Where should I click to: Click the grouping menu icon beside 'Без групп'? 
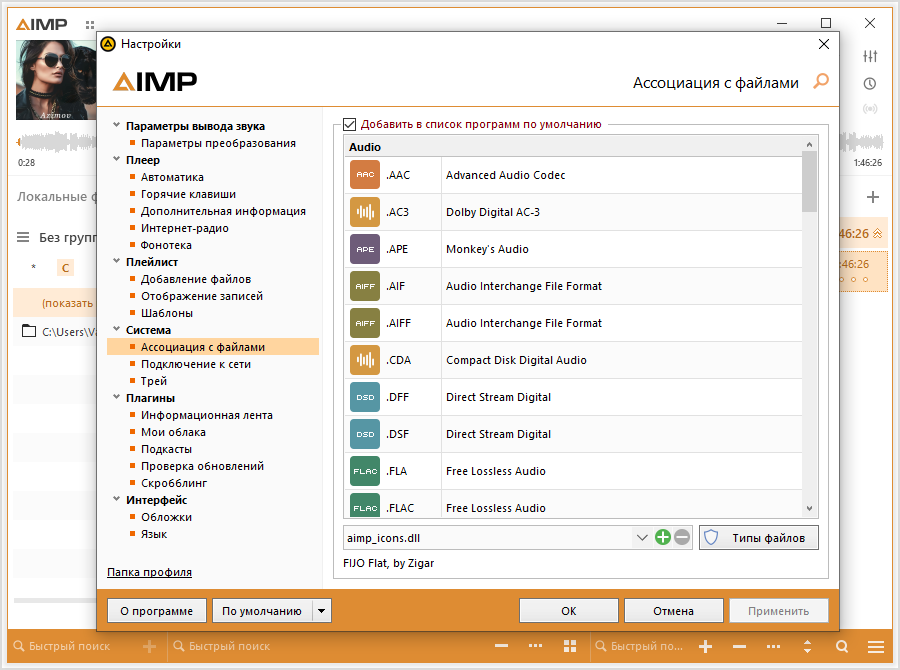23,237
